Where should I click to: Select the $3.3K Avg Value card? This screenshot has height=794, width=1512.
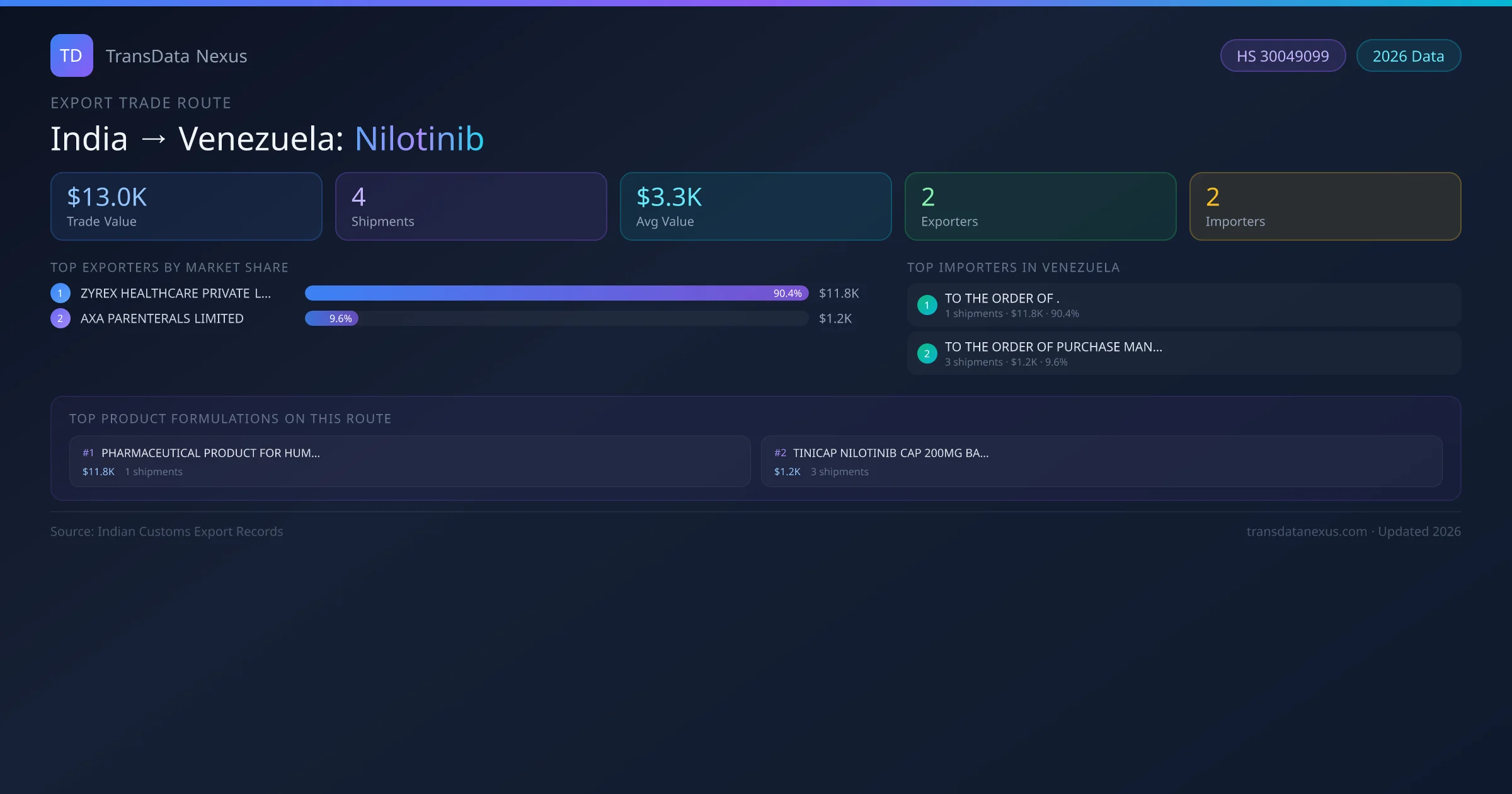755,207
